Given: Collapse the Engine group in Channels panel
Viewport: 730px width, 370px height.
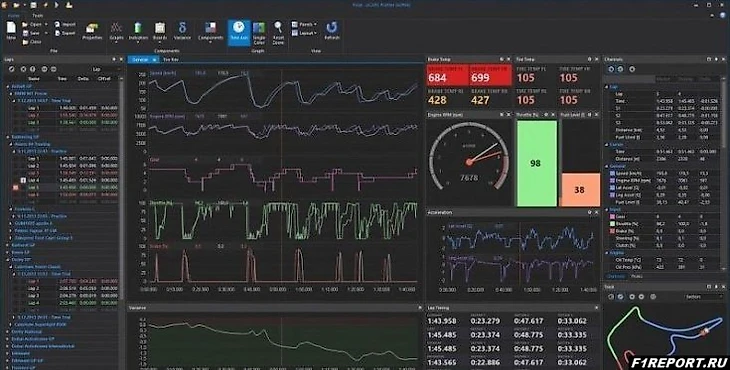Looking at the screenshot, I should (x=607, y=253).
